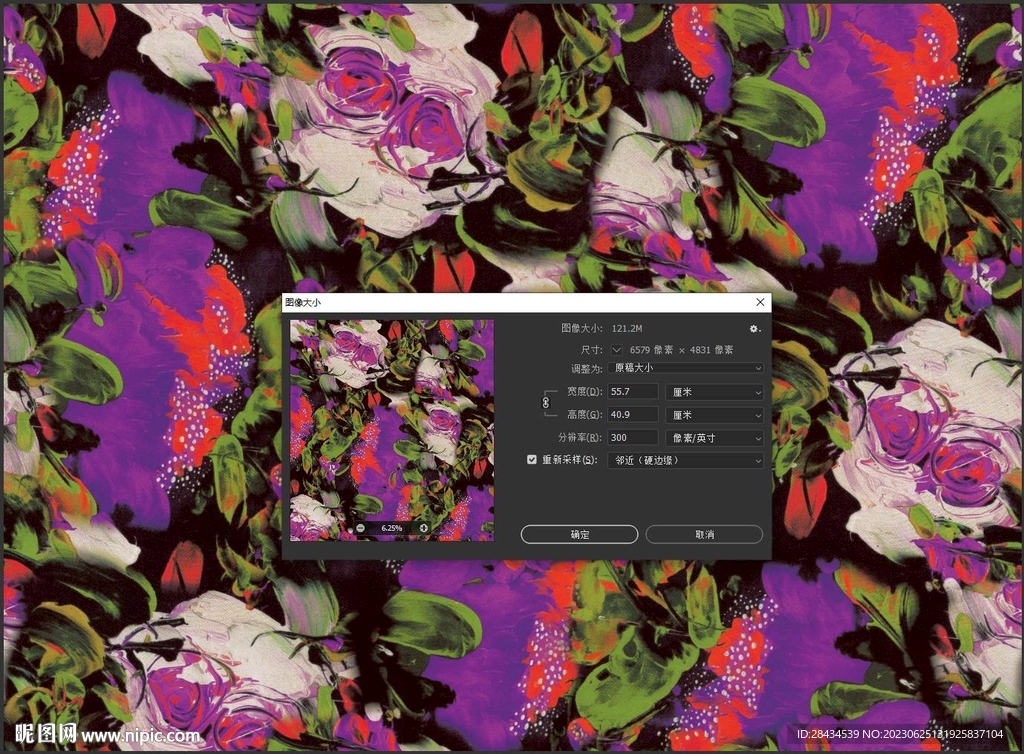Expand the 尺寸 unit dropdown arrow
The image size is (1024, 754).
[x=616, y=350]
